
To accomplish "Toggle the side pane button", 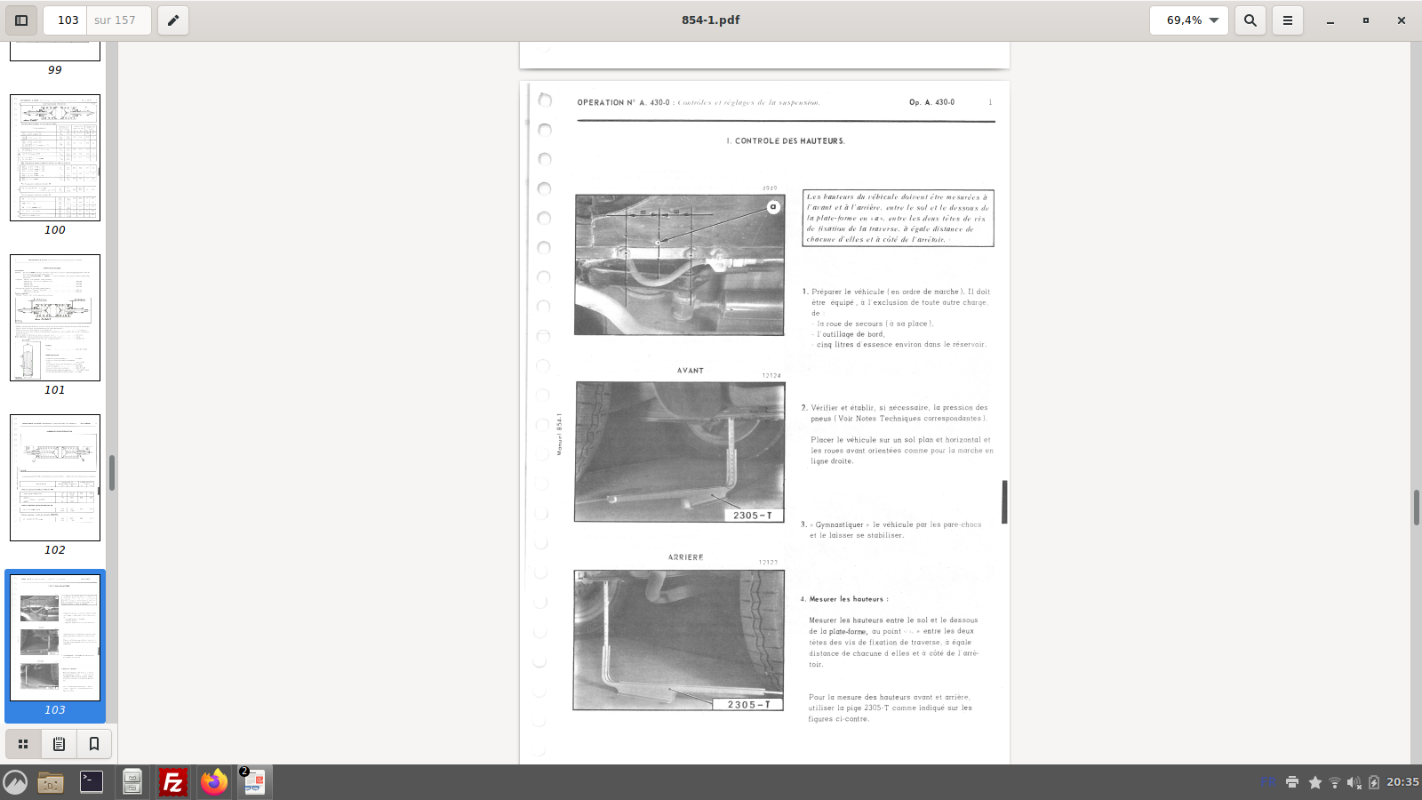I will [21, 20].
